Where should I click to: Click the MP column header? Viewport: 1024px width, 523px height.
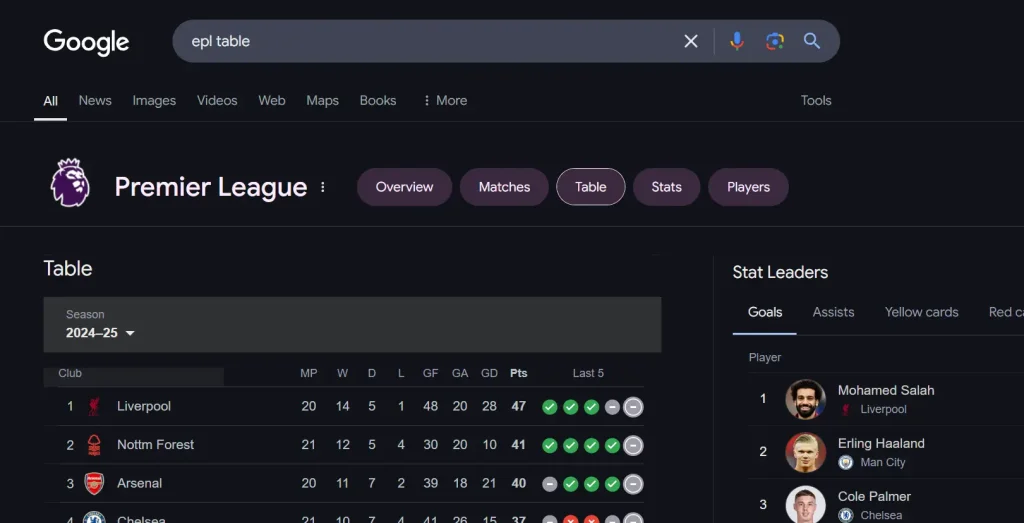(x=308, y=373)
